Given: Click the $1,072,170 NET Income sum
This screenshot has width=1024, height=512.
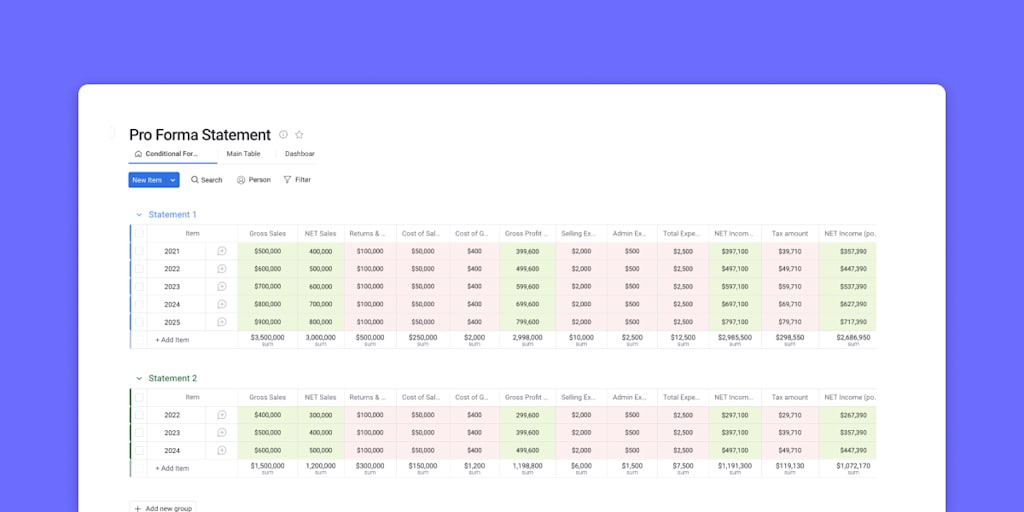Looking at the screenshot, I should point(853,466).
